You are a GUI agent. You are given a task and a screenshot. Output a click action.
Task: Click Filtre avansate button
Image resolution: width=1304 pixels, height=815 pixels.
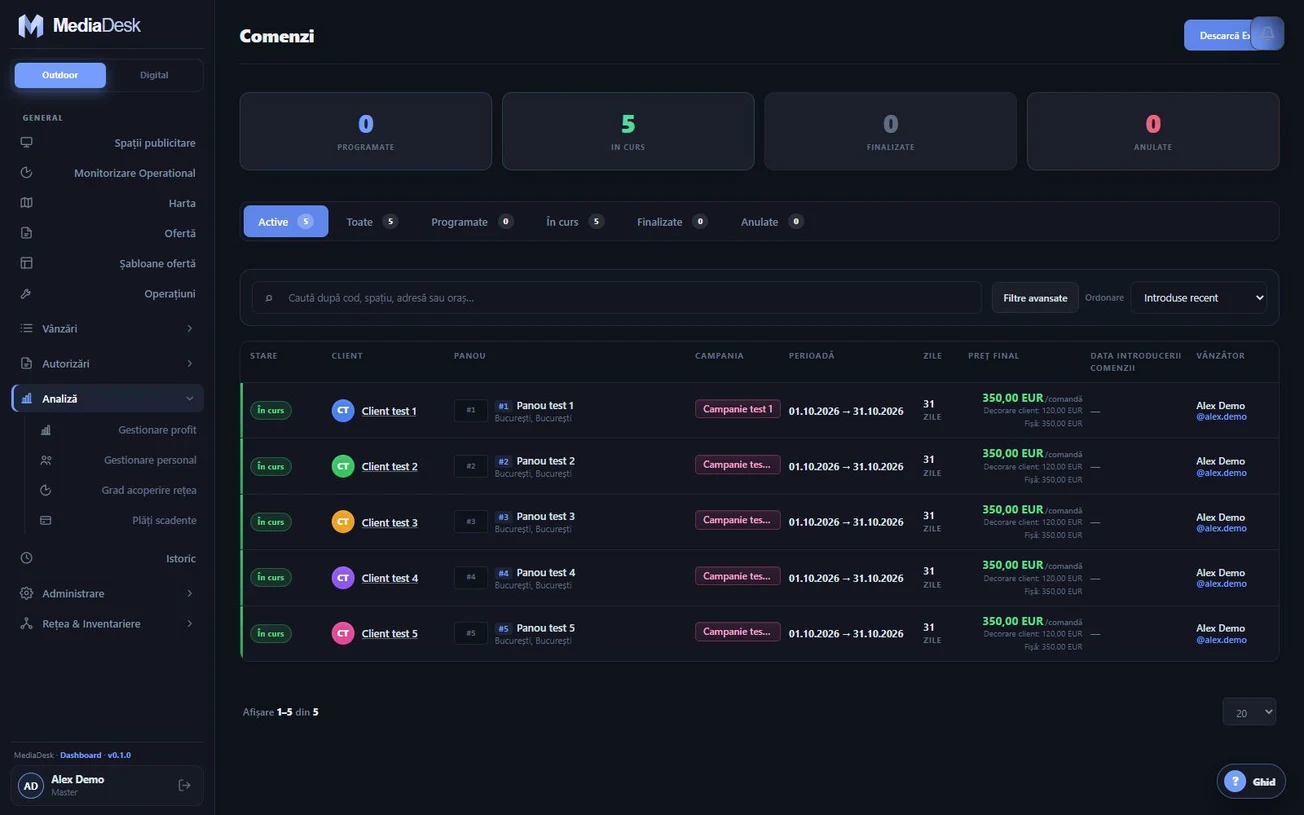[1035, 298]
